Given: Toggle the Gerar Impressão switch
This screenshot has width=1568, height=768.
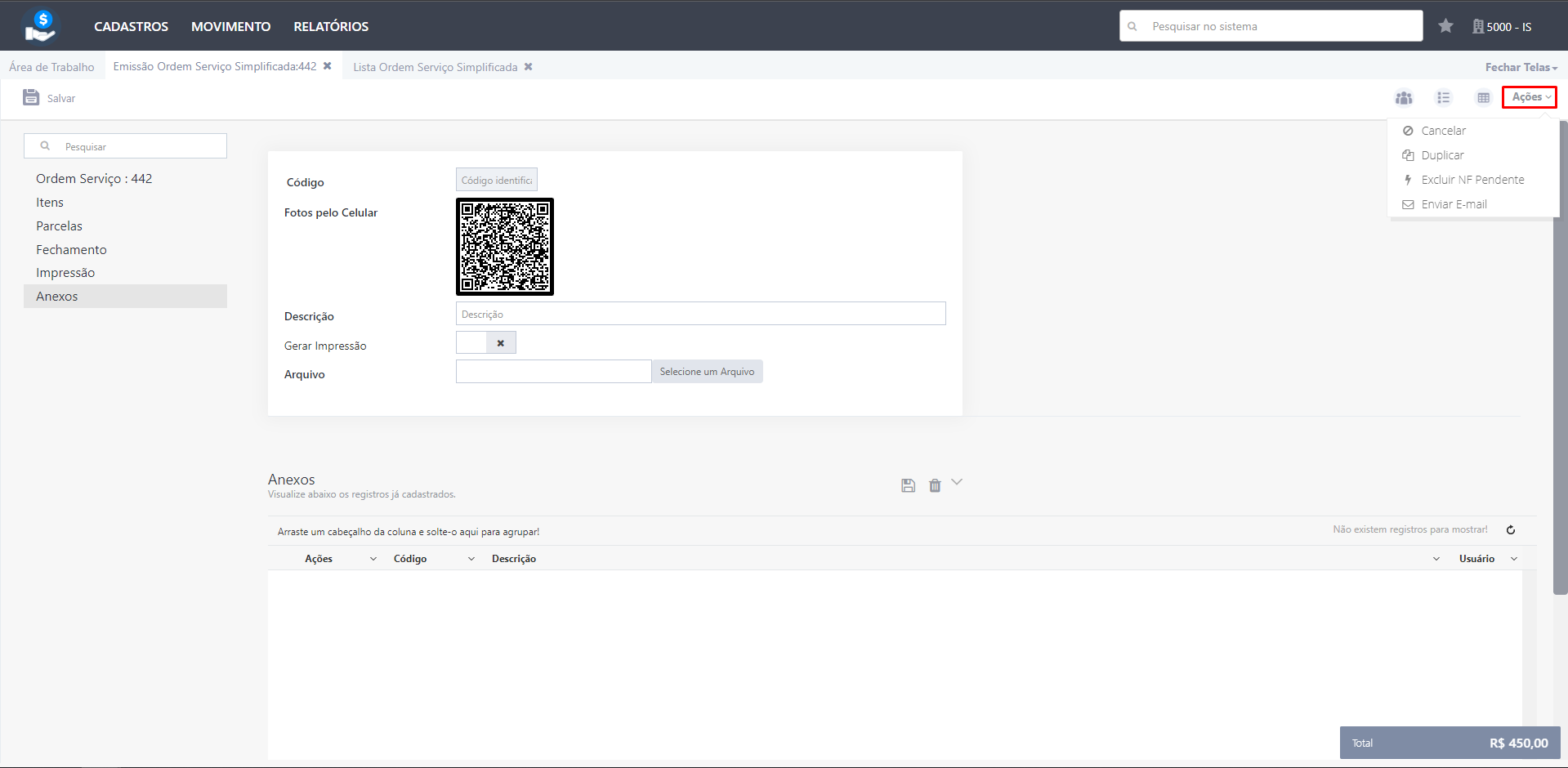Looking at the screenshot, I should pos(486,342).
